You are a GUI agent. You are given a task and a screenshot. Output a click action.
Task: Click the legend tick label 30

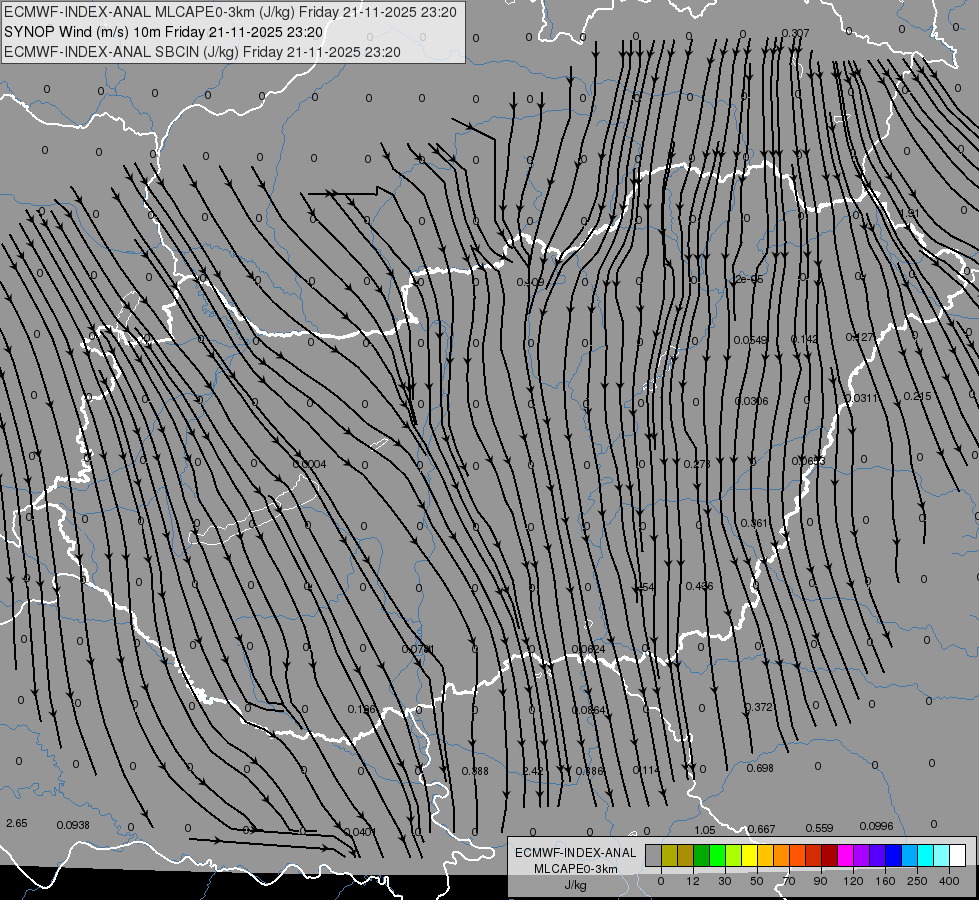pos(724,881)
